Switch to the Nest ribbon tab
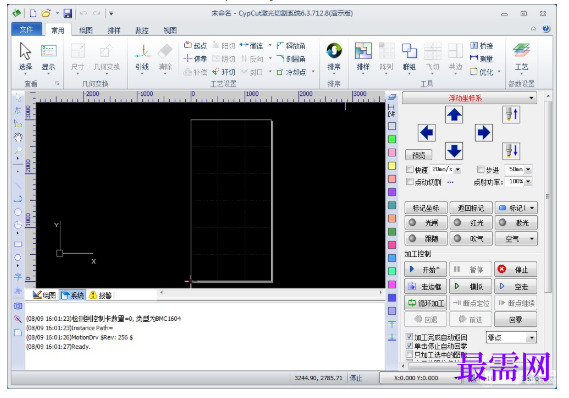This screenshot has height=398, width=569. pos(114,30)
